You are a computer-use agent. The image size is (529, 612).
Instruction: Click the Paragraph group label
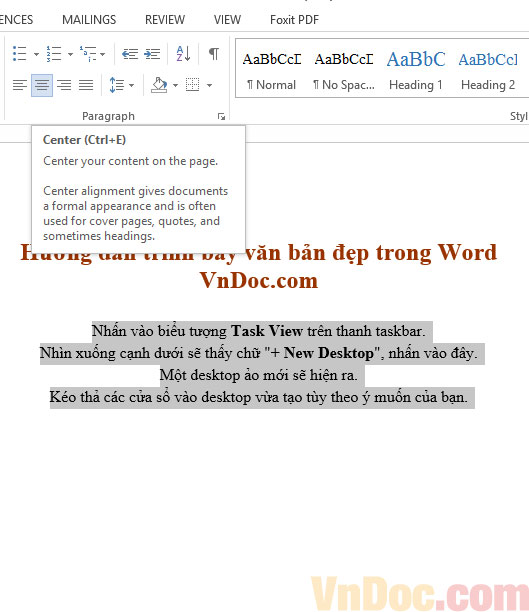108,116
